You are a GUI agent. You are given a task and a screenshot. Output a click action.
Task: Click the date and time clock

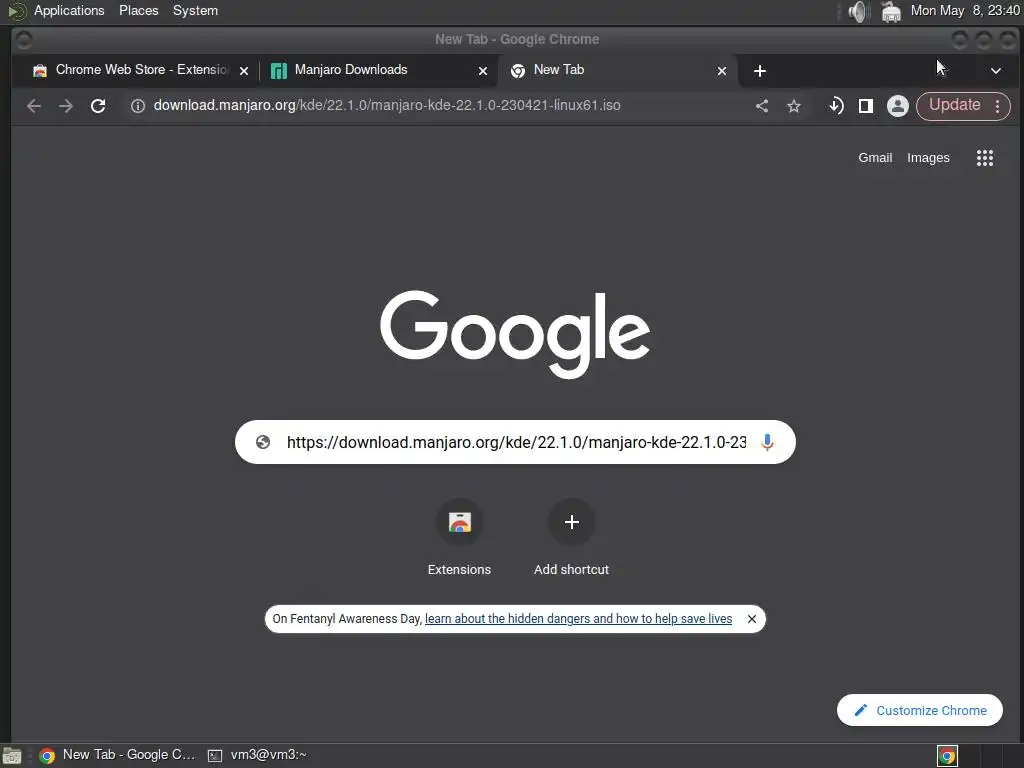pos(965,10)
